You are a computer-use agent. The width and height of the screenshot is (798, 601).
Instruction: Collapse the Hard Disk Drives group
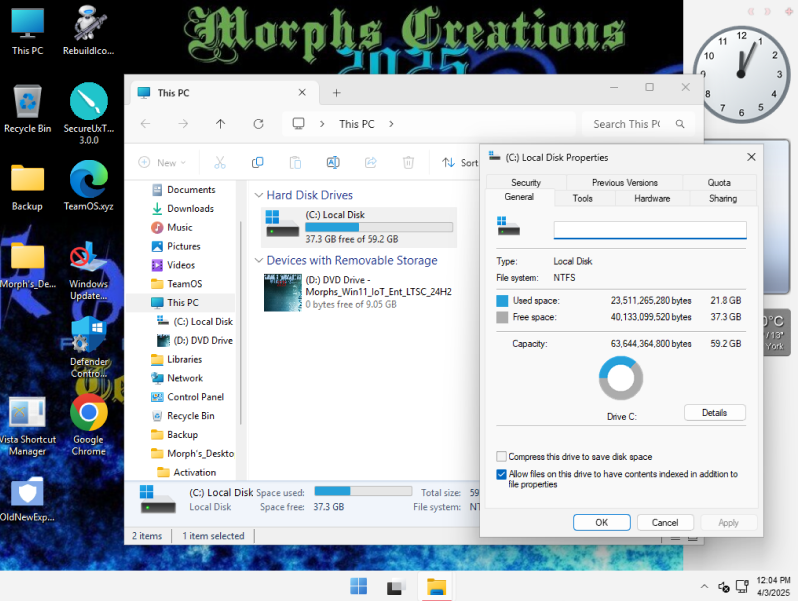point(259,195)
